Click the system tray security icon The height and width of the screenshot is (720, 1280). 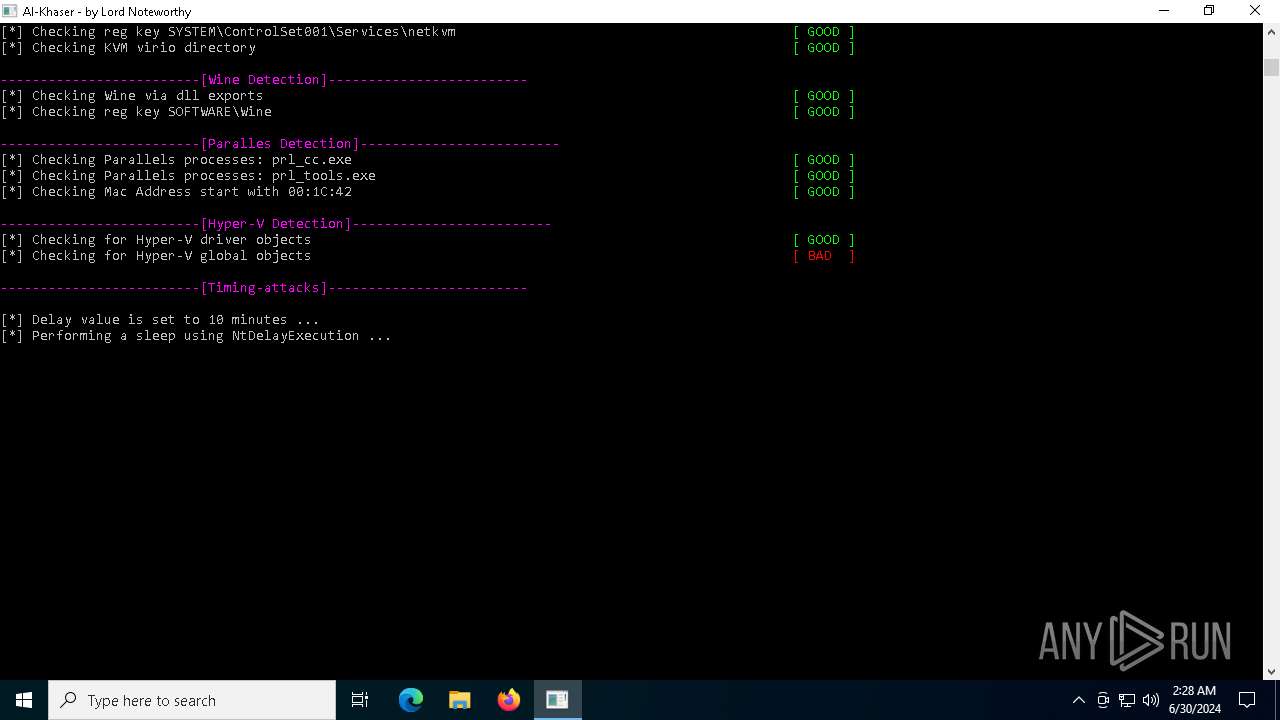[1103, 700]
